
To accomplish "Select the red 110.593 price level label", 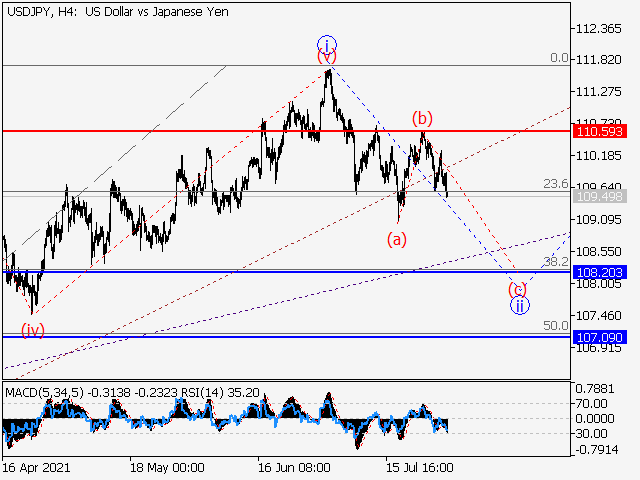I will 600,131.
